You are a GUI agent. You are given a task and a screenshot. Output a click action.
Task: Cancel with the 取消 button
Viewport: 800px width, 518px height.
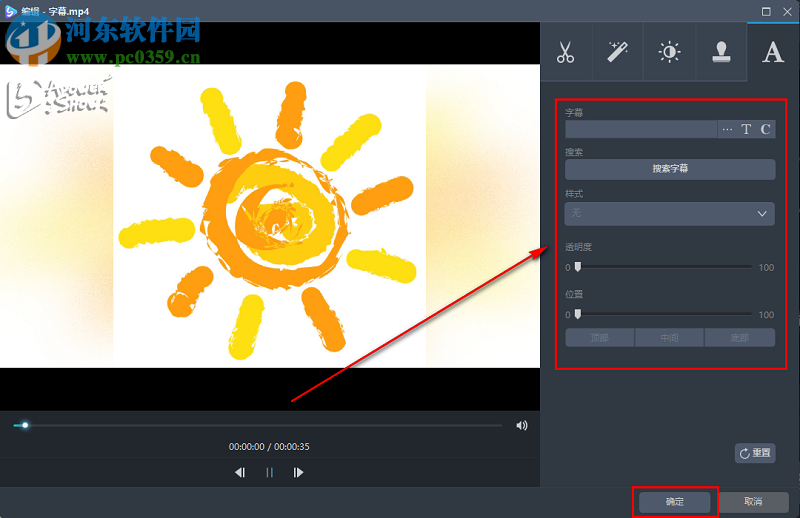(753, 502)
